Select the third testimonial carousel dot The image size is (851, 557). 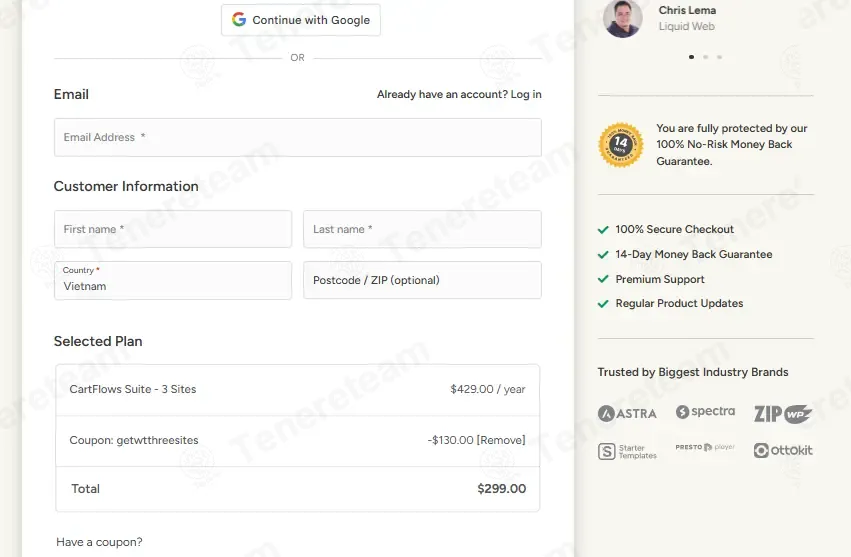pyautogui.click(x=720, y=57)
